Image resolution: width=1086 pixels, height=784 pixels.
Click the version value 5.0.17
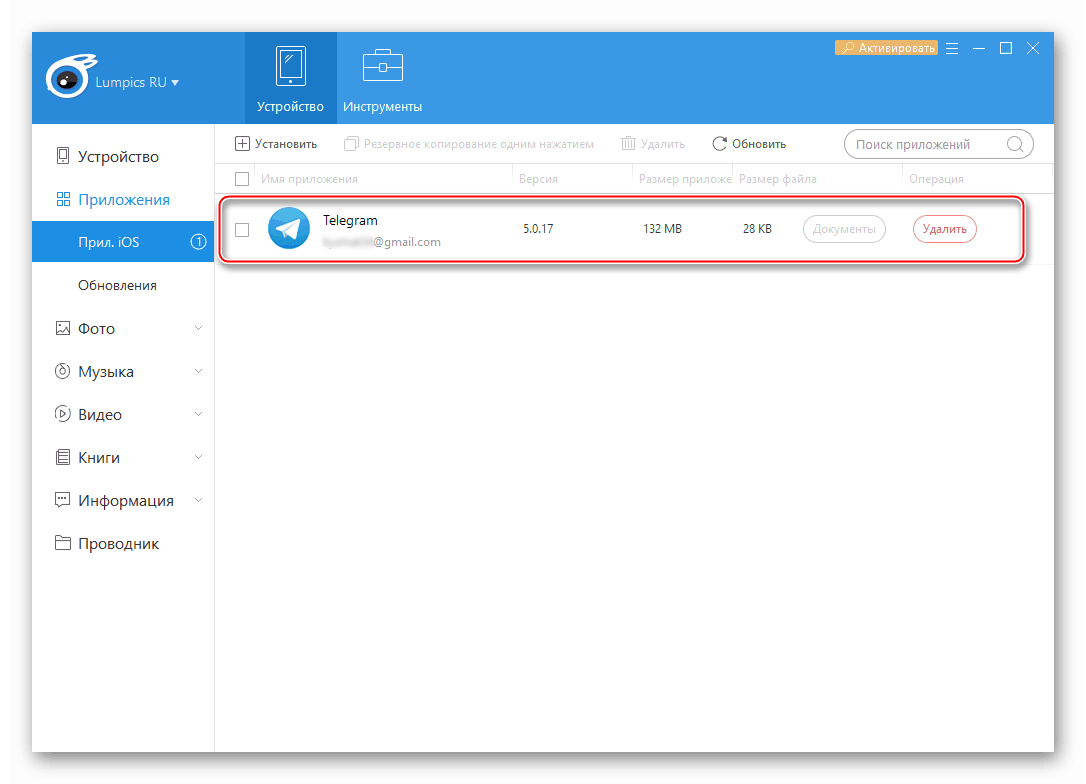(x=538, y=229)
